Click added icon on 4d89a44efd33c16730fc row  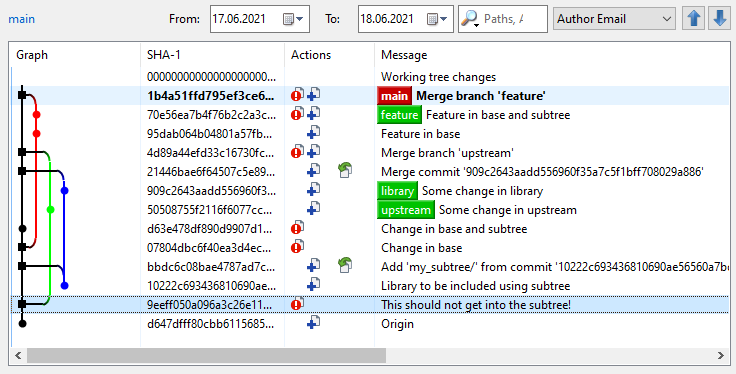[314, 152]
